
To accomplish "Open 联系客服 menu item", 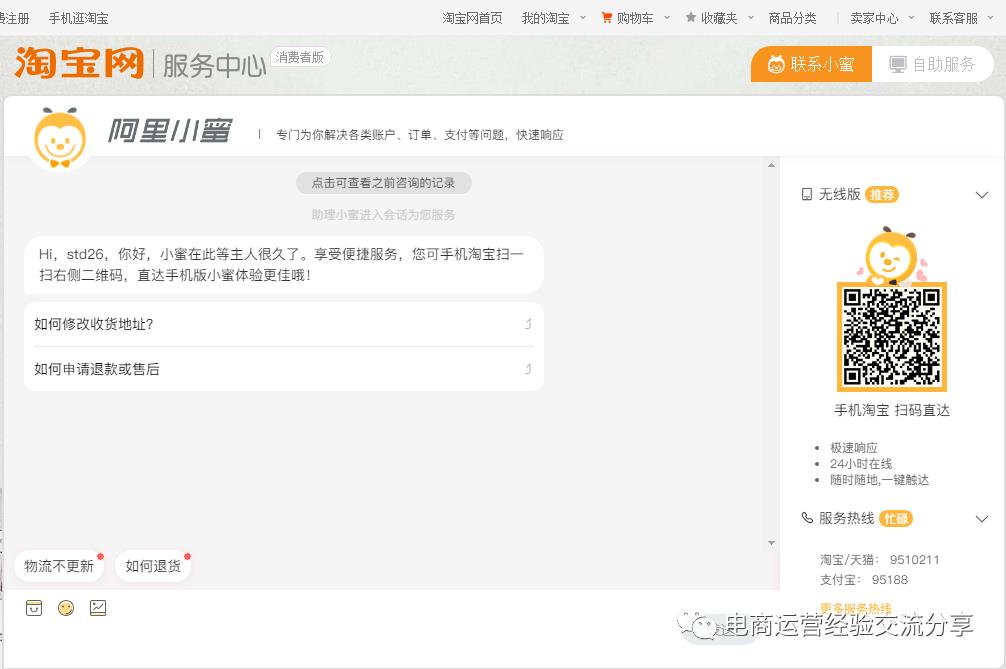I will pyautogui.click(x=953, y=18).
